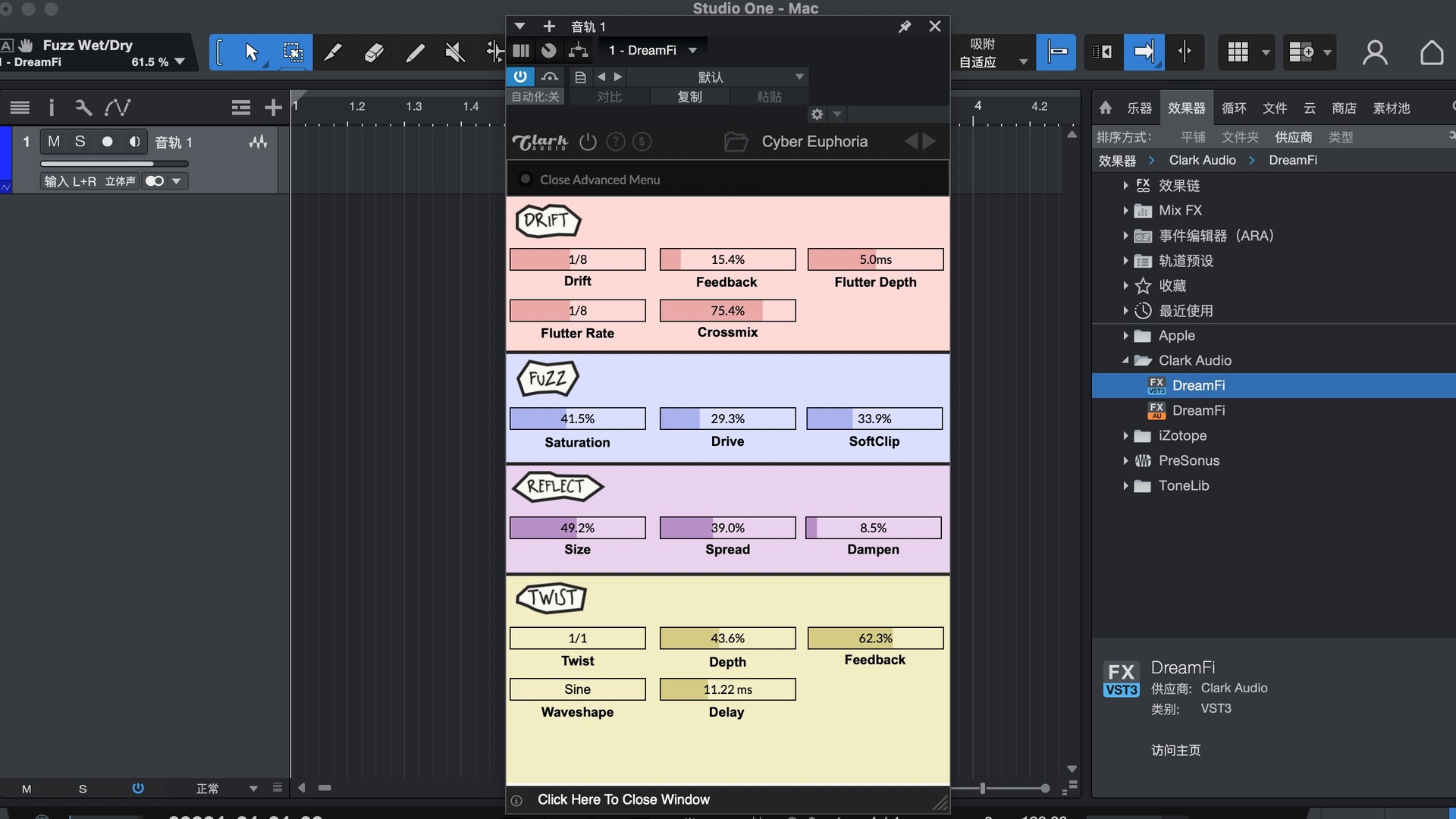Click the 自动化:关 automation button

click(x=535, y=97)
